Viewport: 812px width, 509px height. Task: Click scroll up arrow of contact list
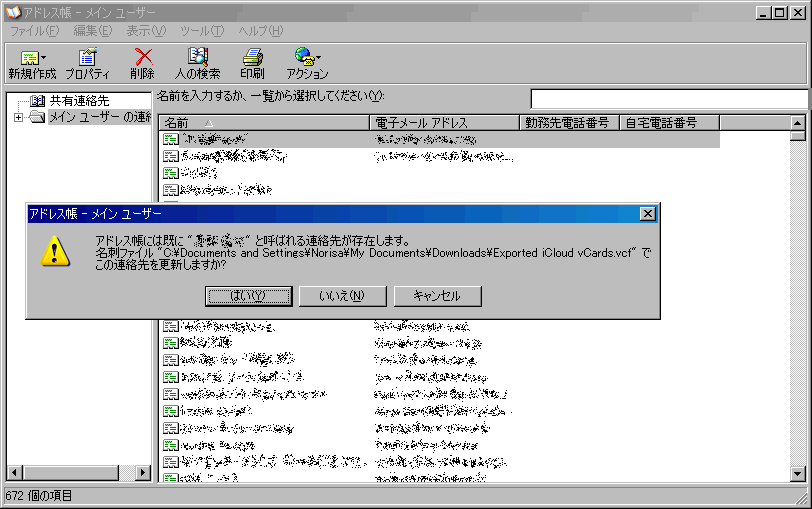798,123
